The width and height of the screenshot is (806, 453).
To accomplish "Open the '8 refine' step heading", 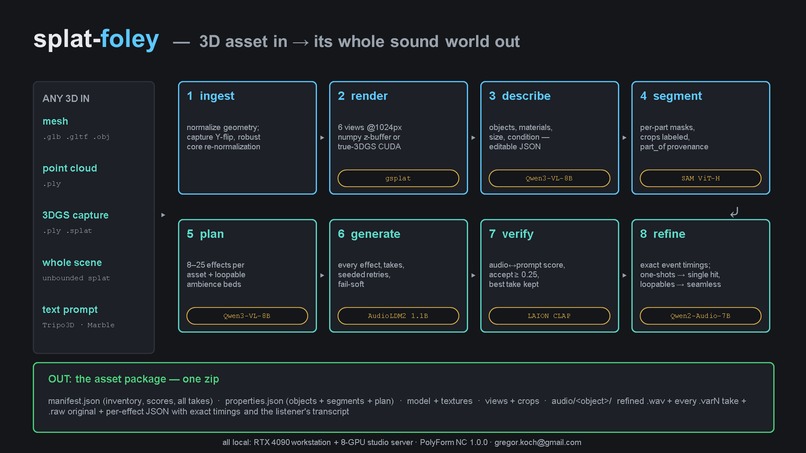I will pyautogui.click(x=662, y=234).
